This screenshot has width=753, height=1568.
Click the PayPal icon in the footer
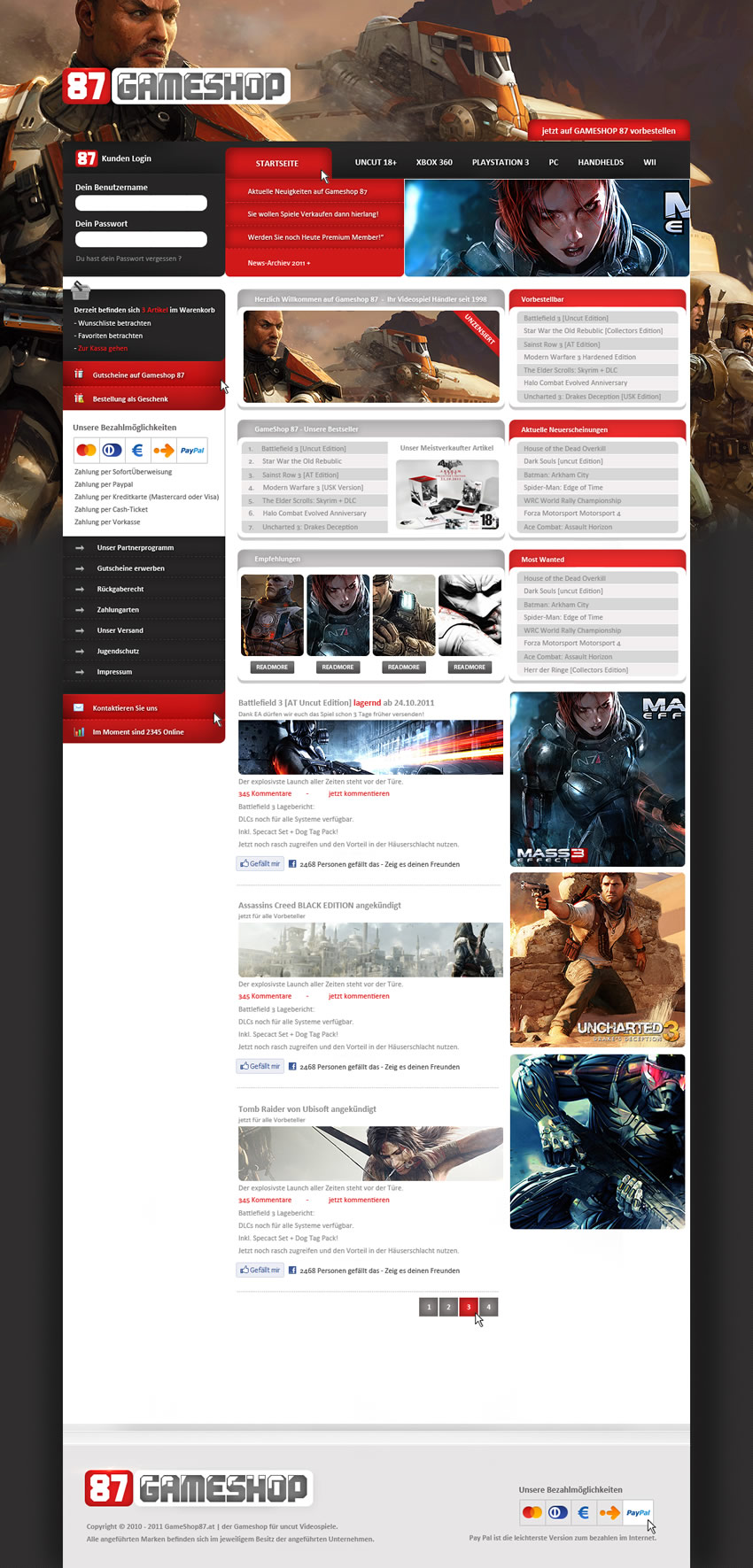[x=638, y=1512]
